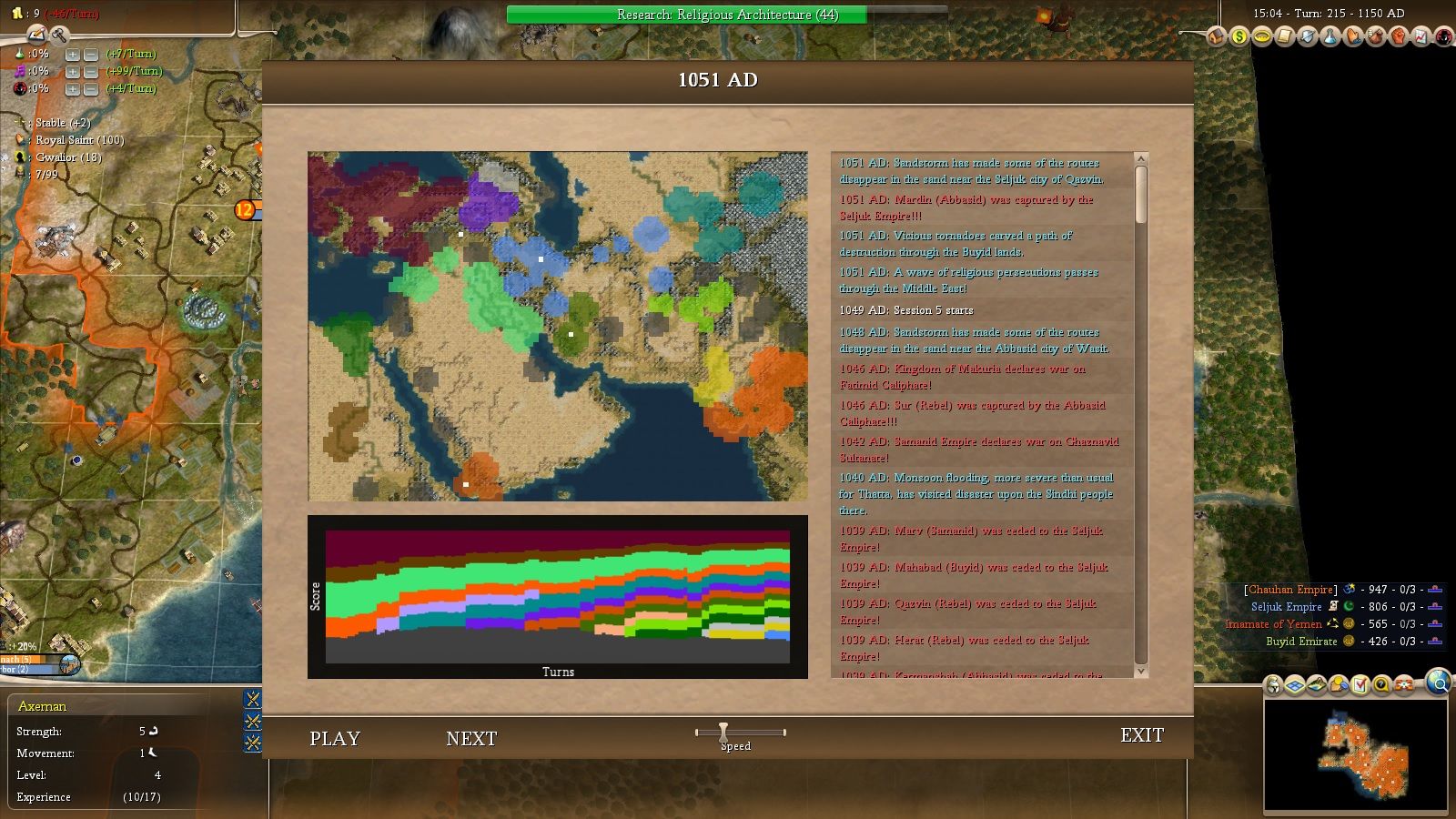Open the Domestic Advisor house icon
The height and width of the screenshot is (819, 1456).
click(1217, 36)
